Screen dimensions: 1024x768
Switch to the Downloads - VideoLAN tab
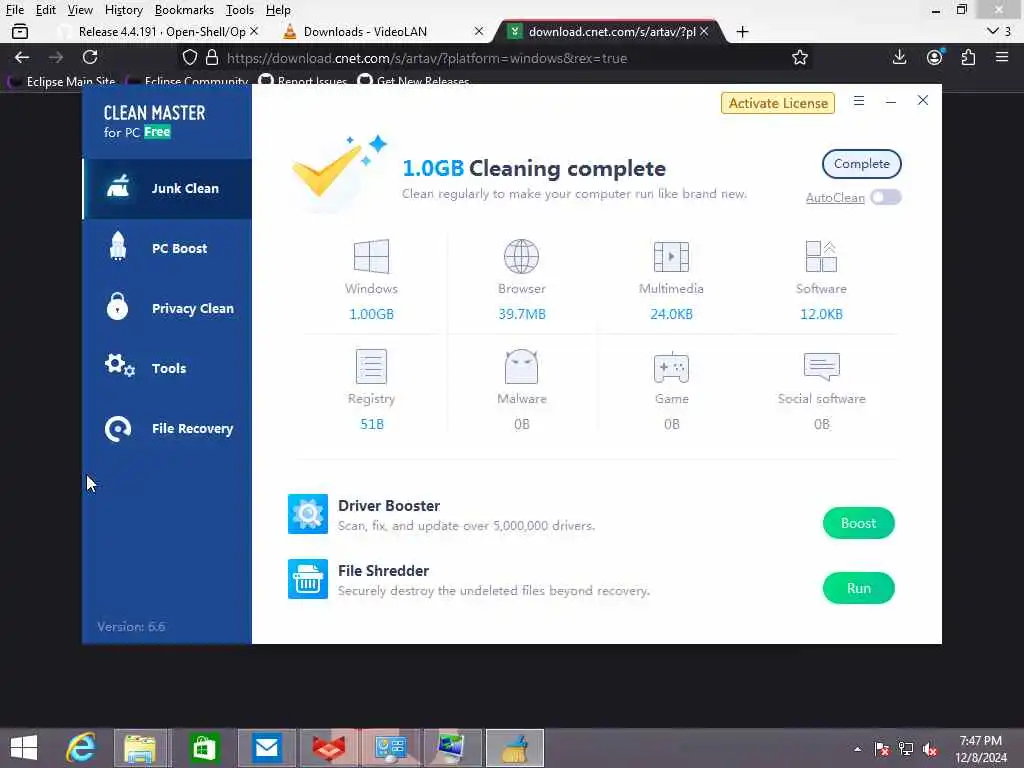pos(383,31)
